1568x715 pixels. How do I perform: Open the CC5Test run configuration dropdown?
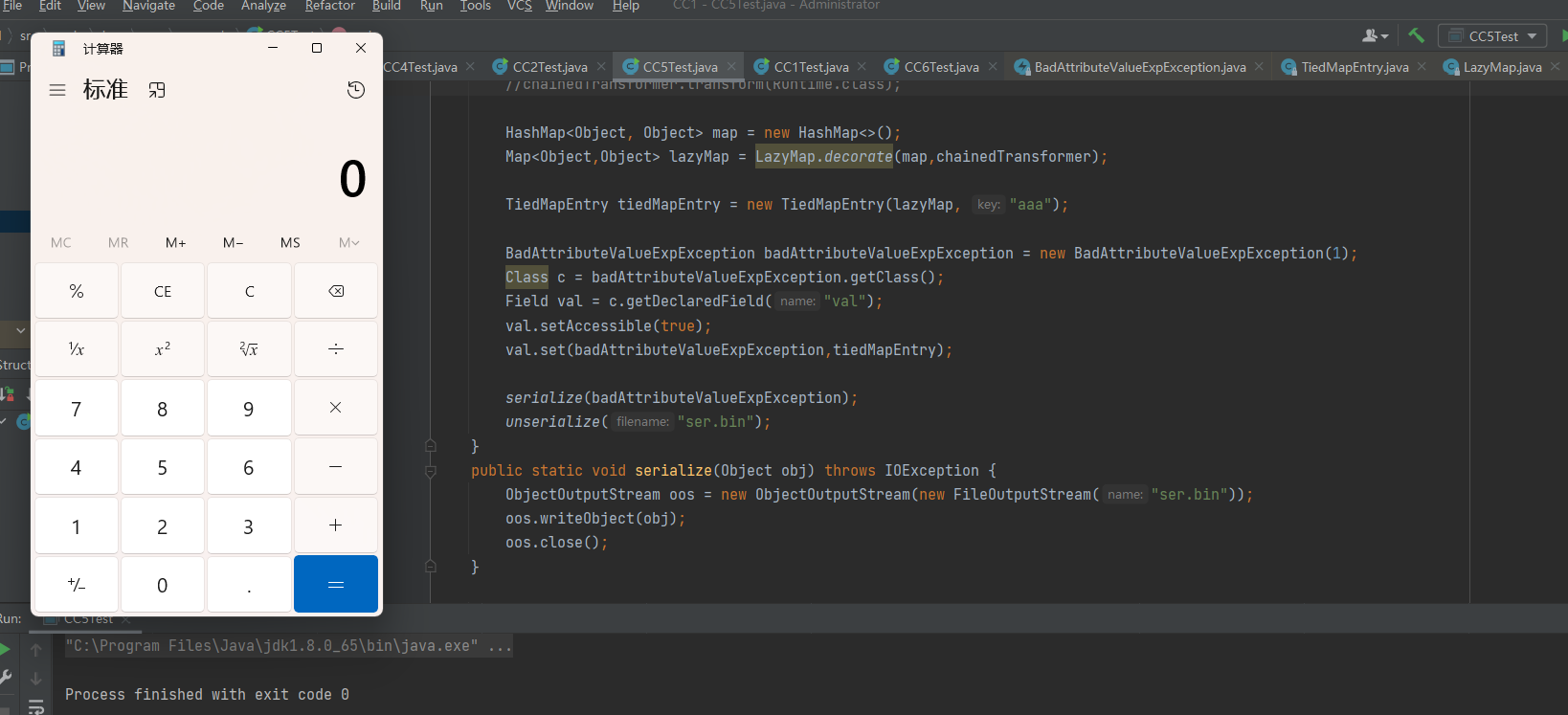tap(1492, 36)
